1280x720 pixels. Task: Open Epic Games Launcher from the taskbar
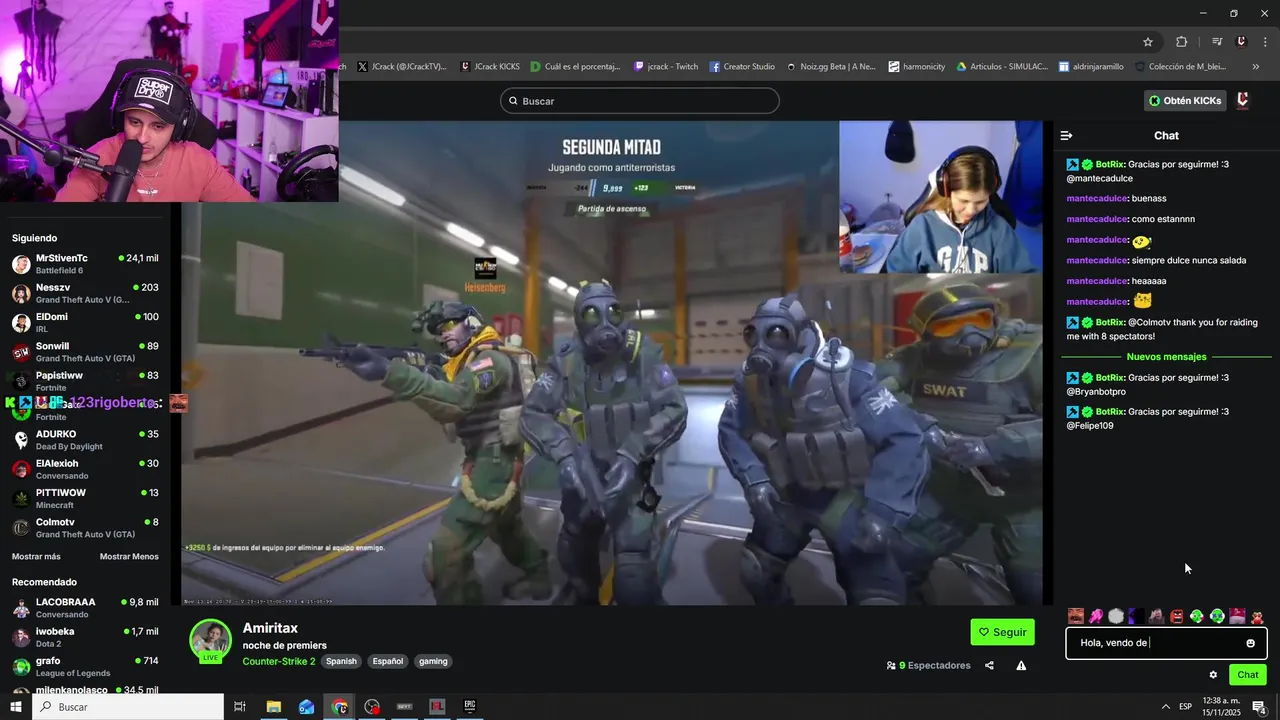click(x=469, y=707)
